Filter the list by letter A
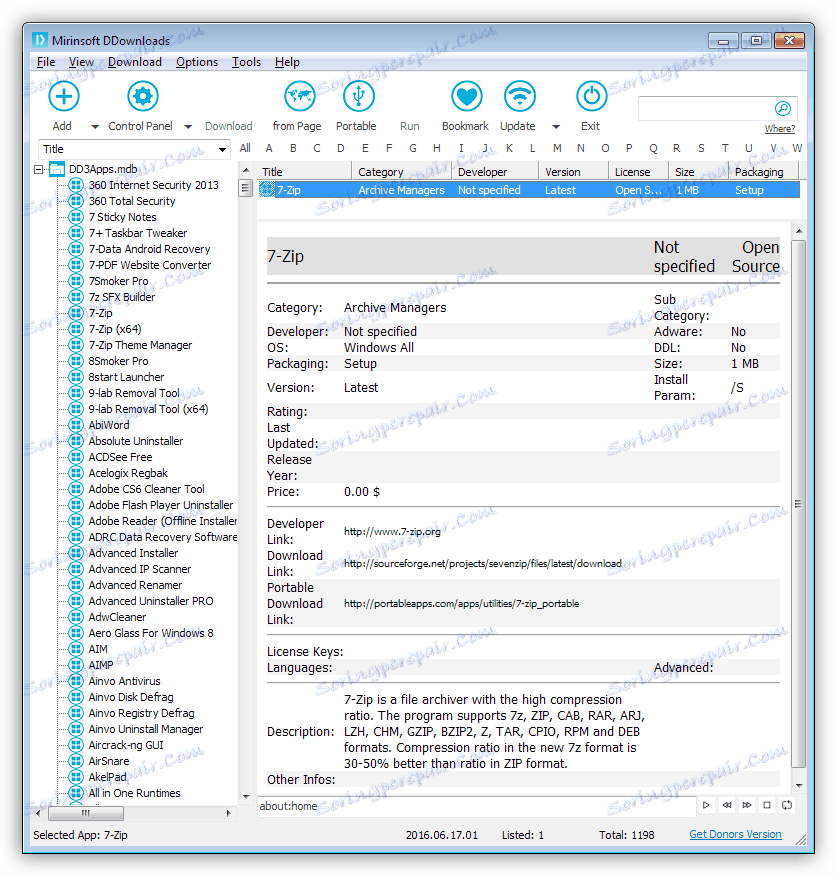837x876 pixels. click(269, 148)
